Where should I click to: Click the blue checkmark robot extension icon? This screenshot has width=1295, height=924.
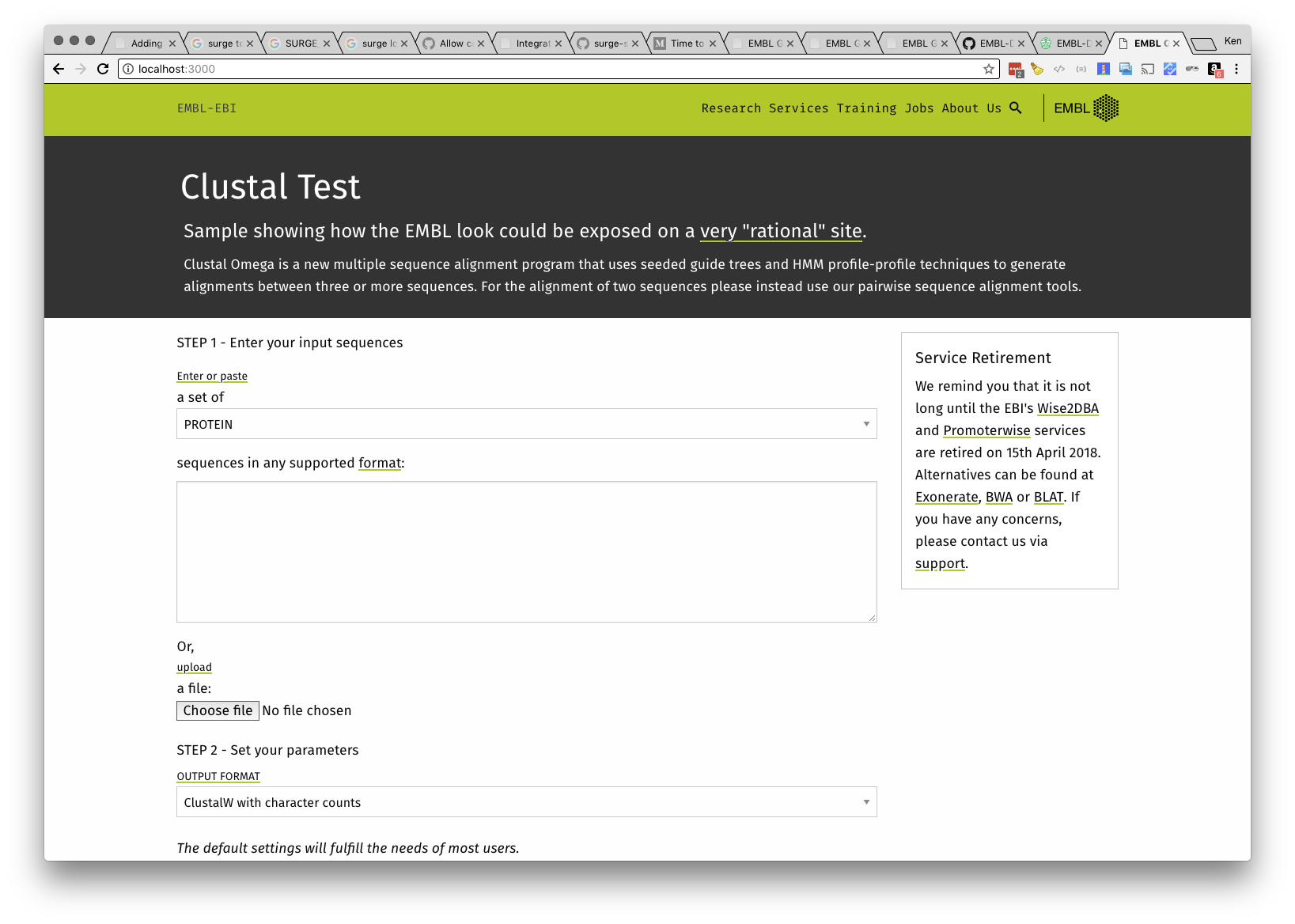point(1170,69)
